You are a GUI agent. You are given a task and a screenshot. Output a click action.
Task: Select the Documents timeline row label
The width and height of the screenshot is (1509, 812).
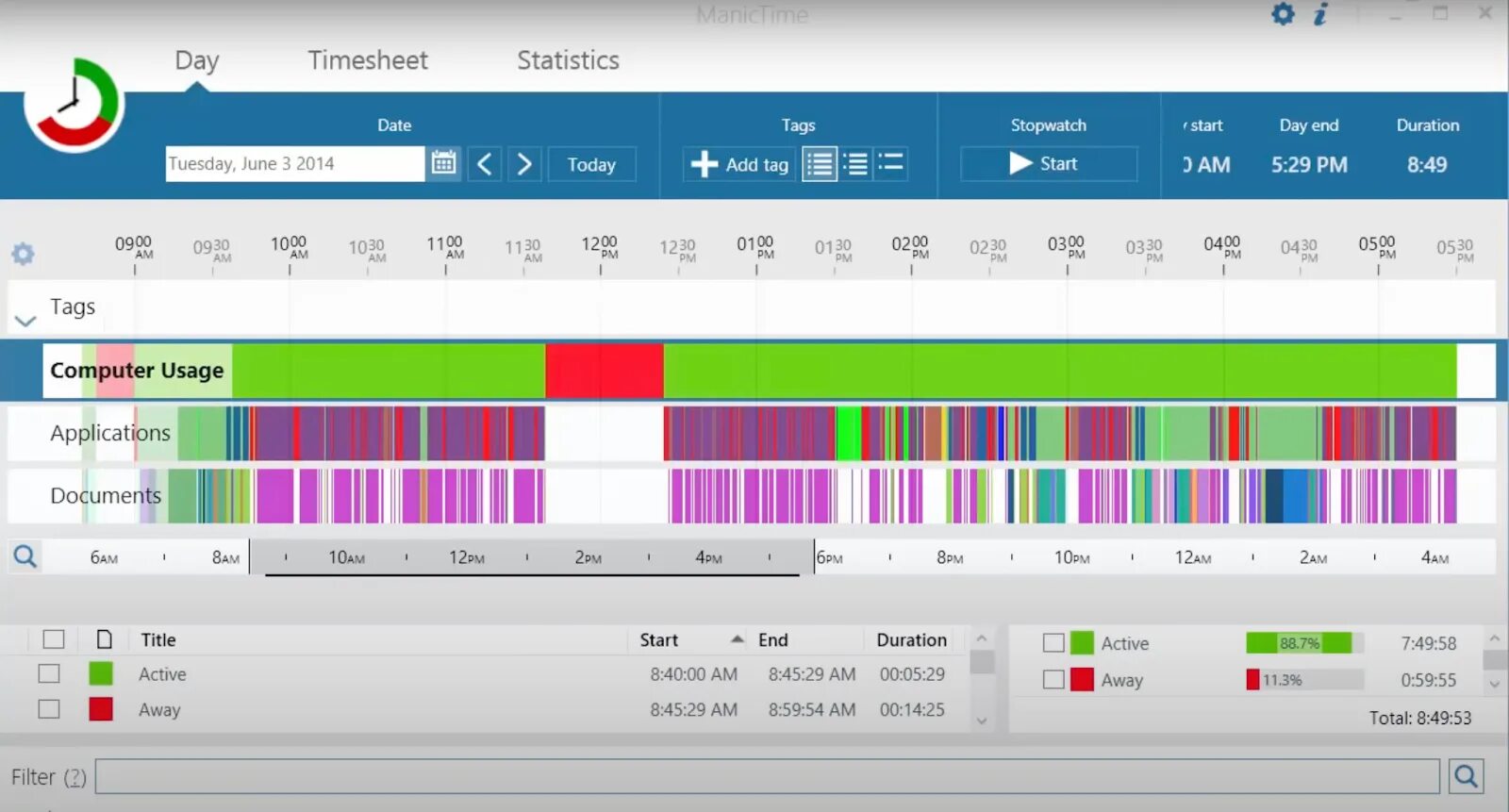(106, 495)
